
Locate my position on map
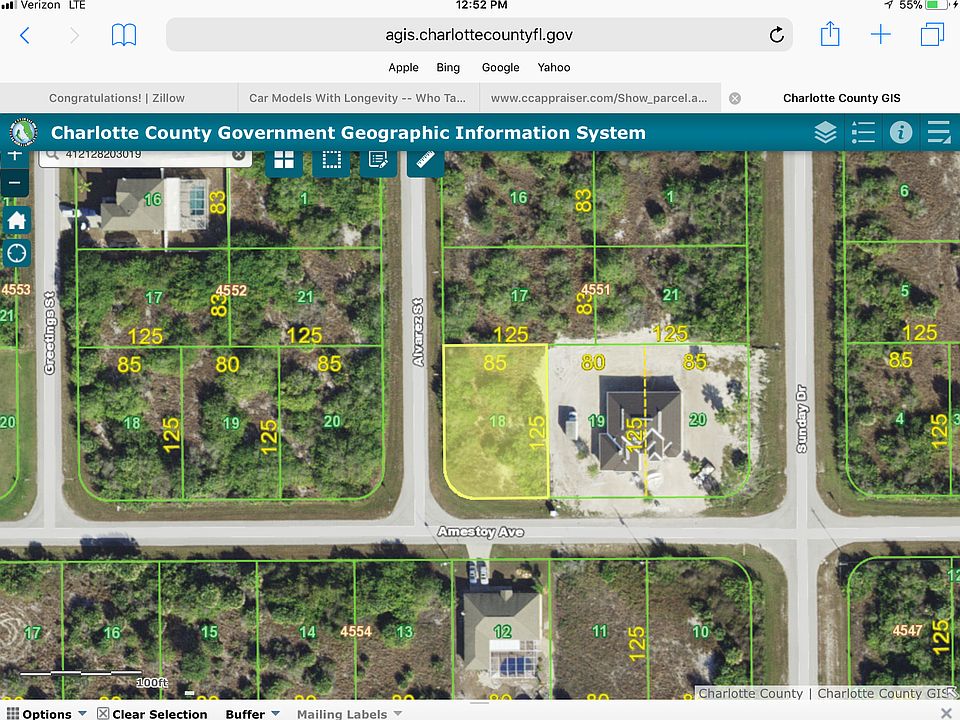[x=16, y=252]
